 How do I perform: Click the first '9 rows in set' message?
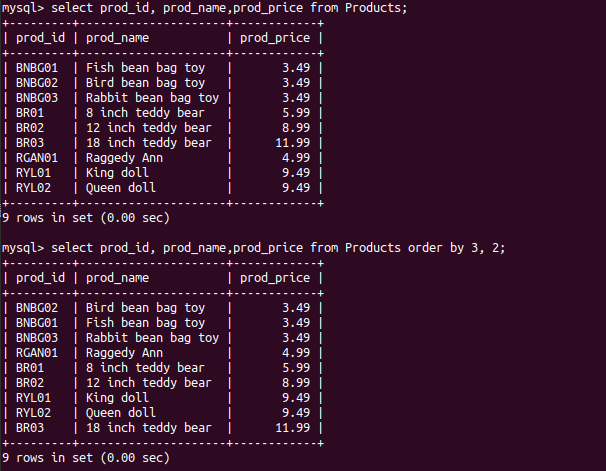pos(86,217)
